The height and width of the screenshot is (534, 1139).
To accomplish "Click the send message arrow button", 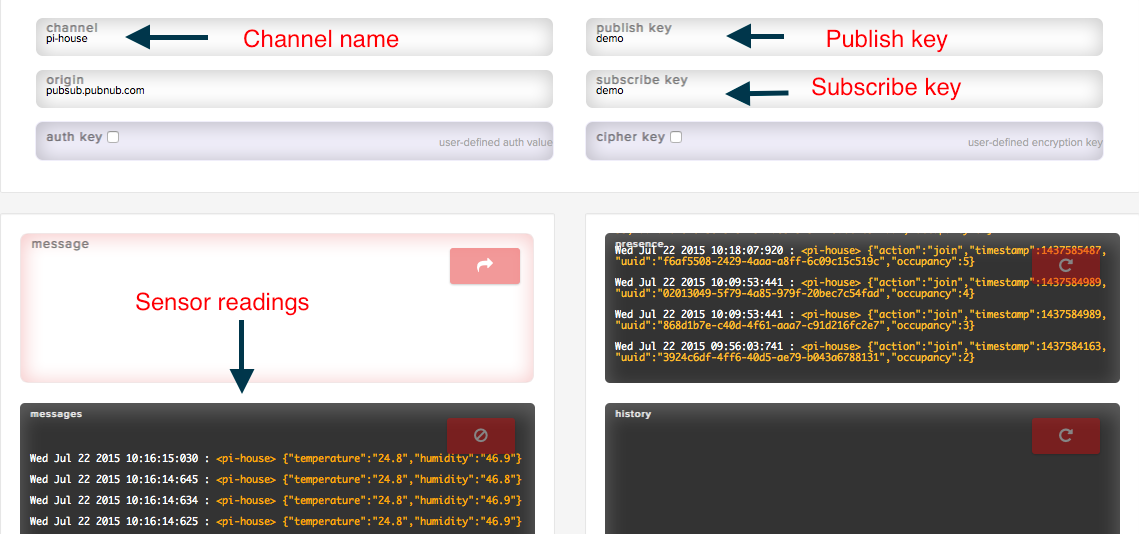I will pos(485,266).
